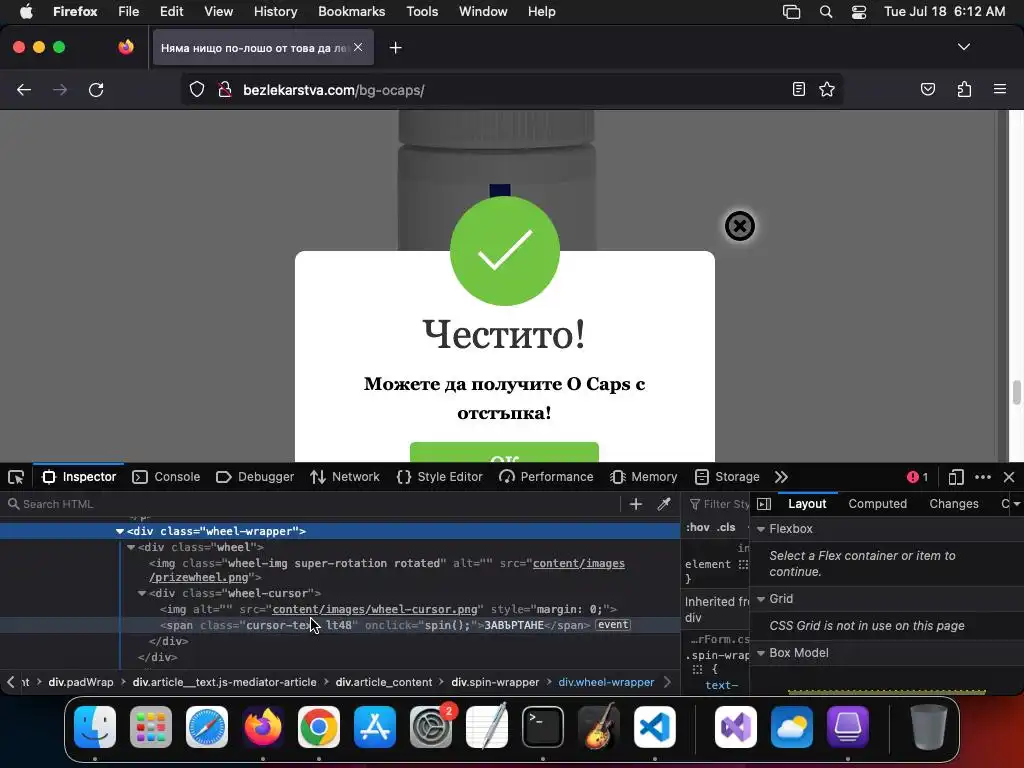Open a new tab with plus

point(395,48)
